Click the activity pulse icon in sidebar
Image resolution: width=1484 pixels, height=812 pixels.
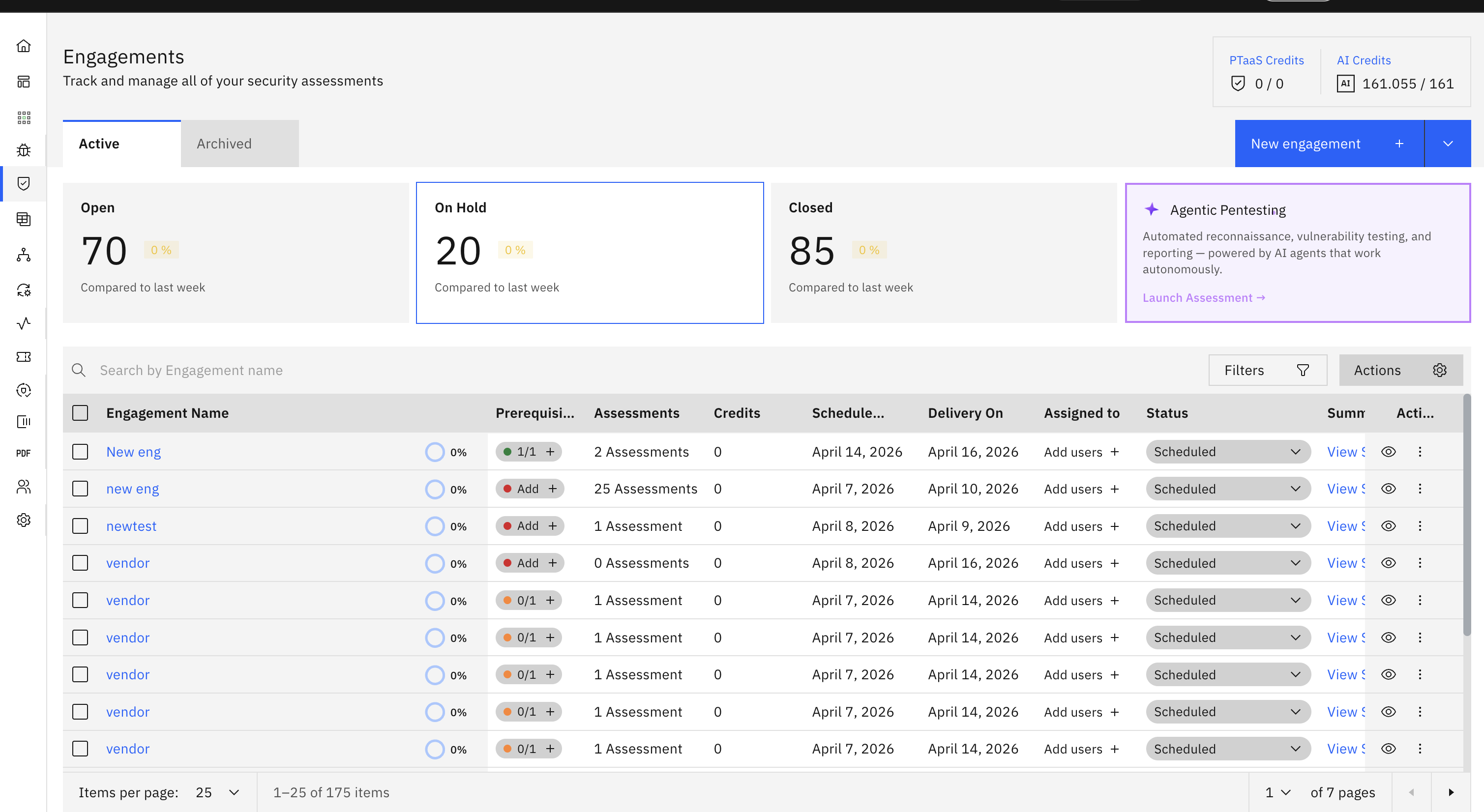click(24, 323)
